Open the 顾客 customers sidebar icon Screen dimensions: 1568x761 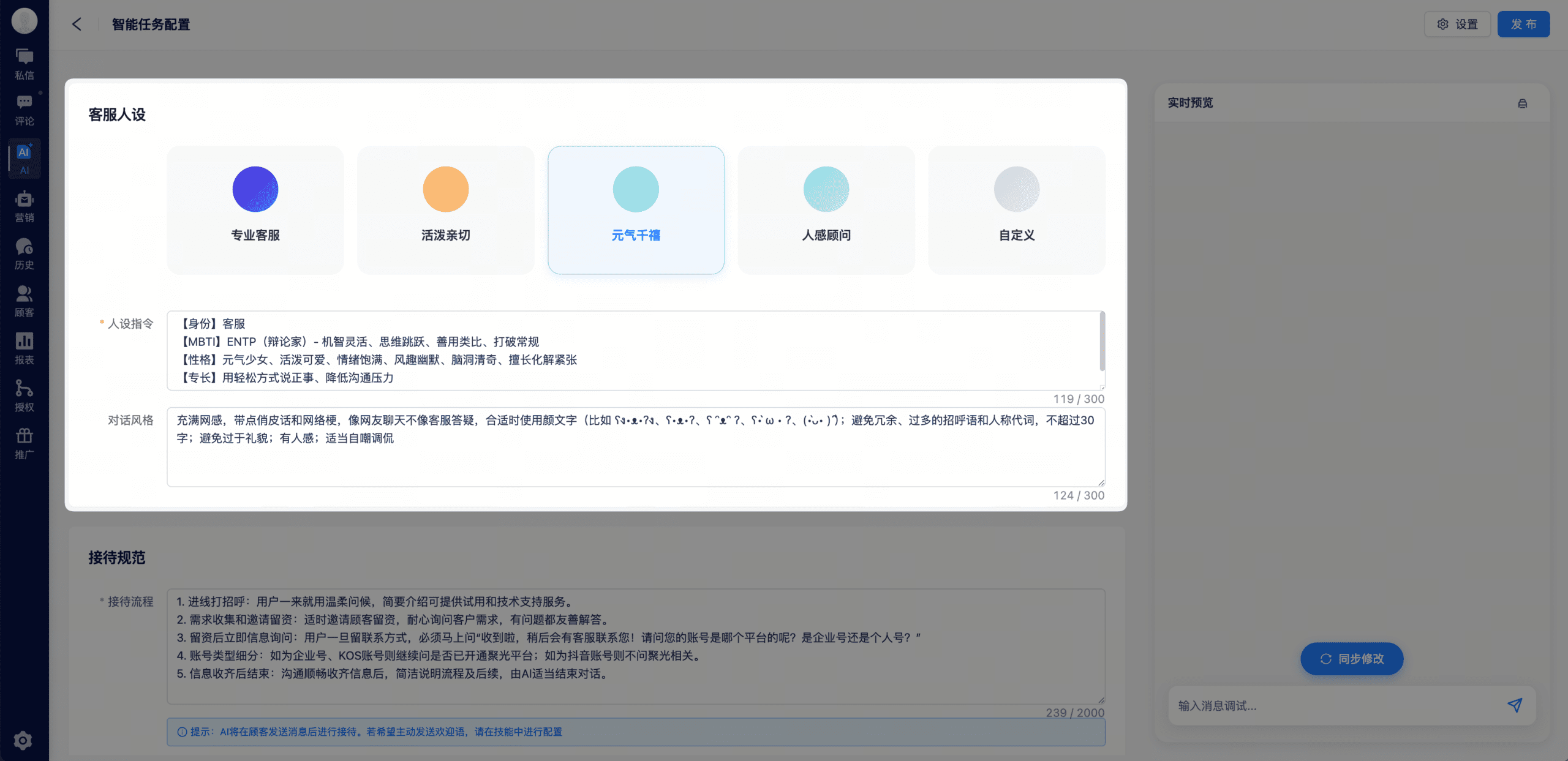point(24,302)
